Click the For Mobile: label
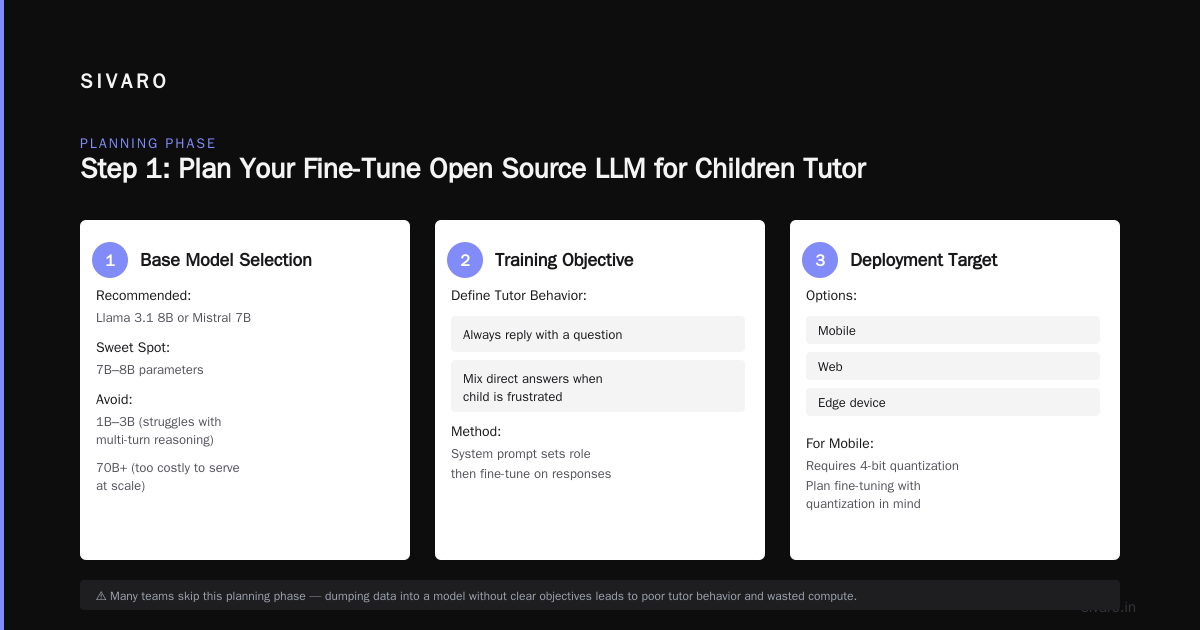 (x=840, y=444)
